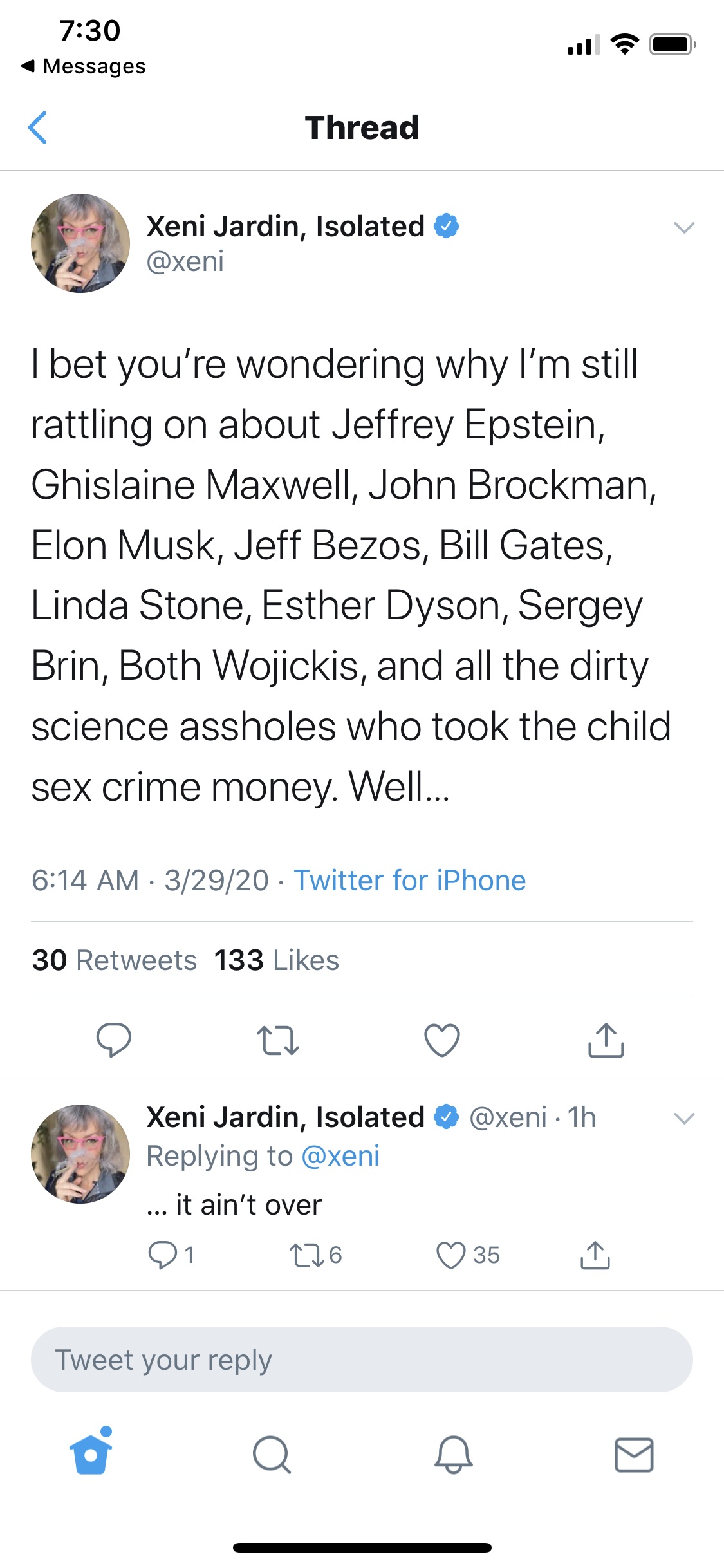Tap "Twitter for iPhone" source link
This screenshot has height=1568, width=724.
click(x=410, y=880)
